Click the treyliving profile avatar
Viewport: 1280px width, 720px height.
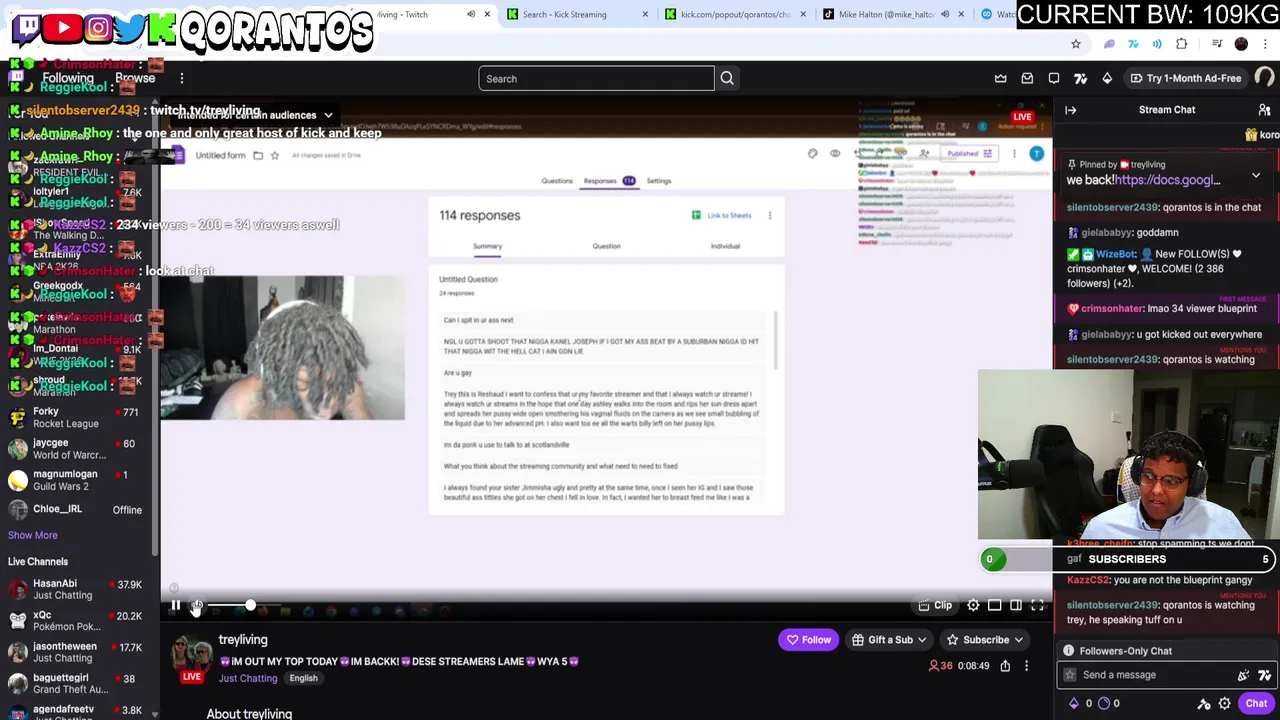point(191,656)
